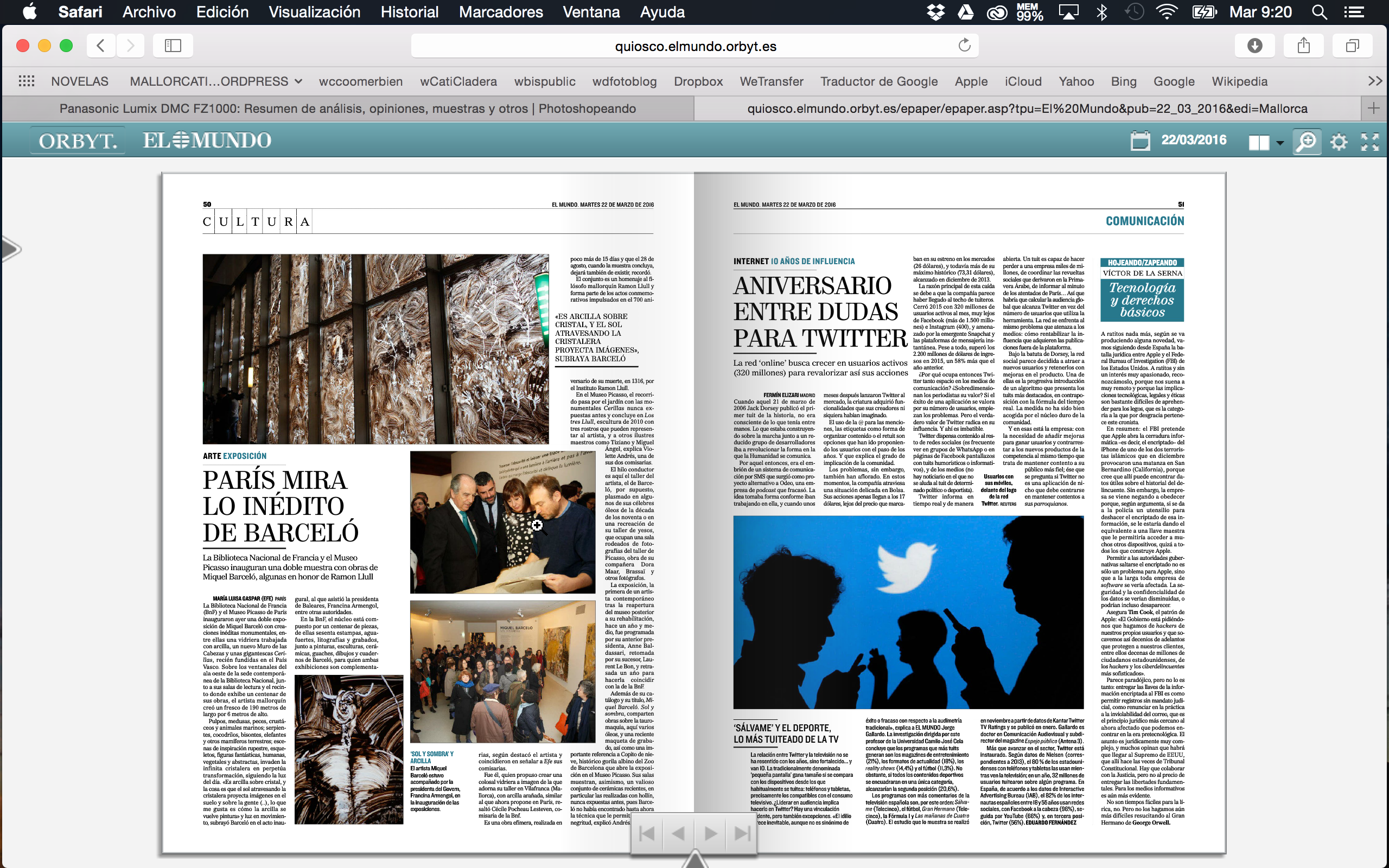This screenshot has height=868, width=1389.
Task: Toggle double-page view mode icon
Action: coord(1258,142)
